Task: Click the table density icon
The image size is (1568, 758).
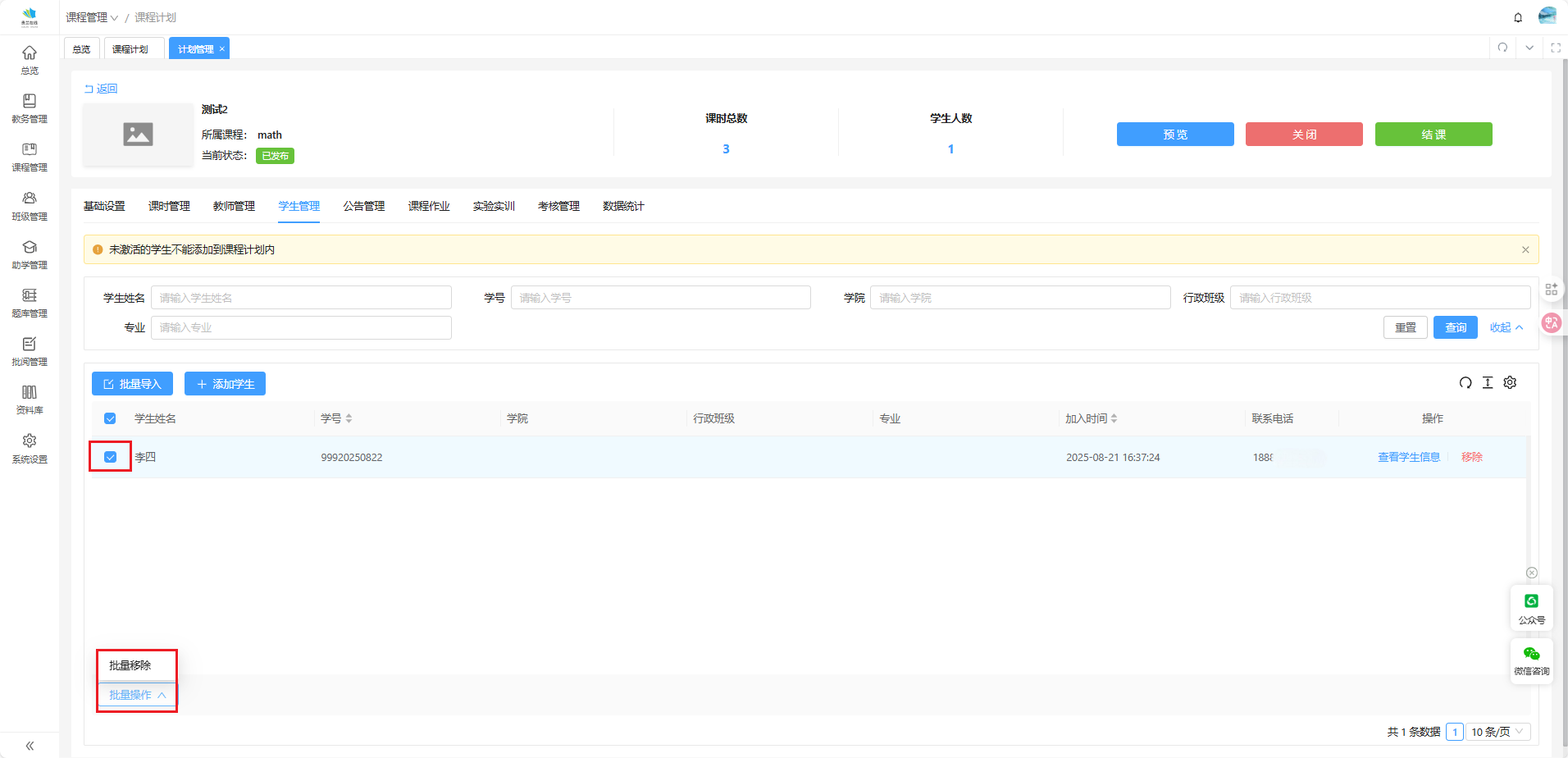Action: (x=1488, y=383)
